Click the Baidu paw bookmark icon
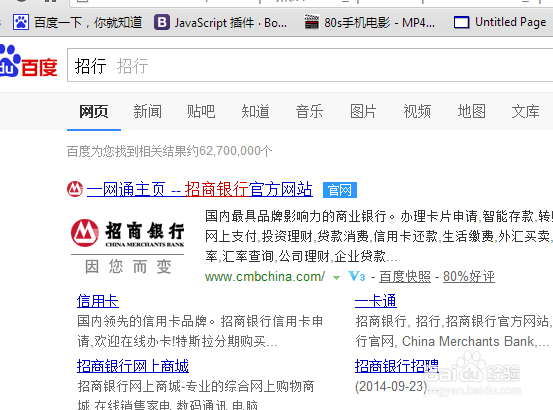Viewport: 553px width, 410px height. coord(21,23)
